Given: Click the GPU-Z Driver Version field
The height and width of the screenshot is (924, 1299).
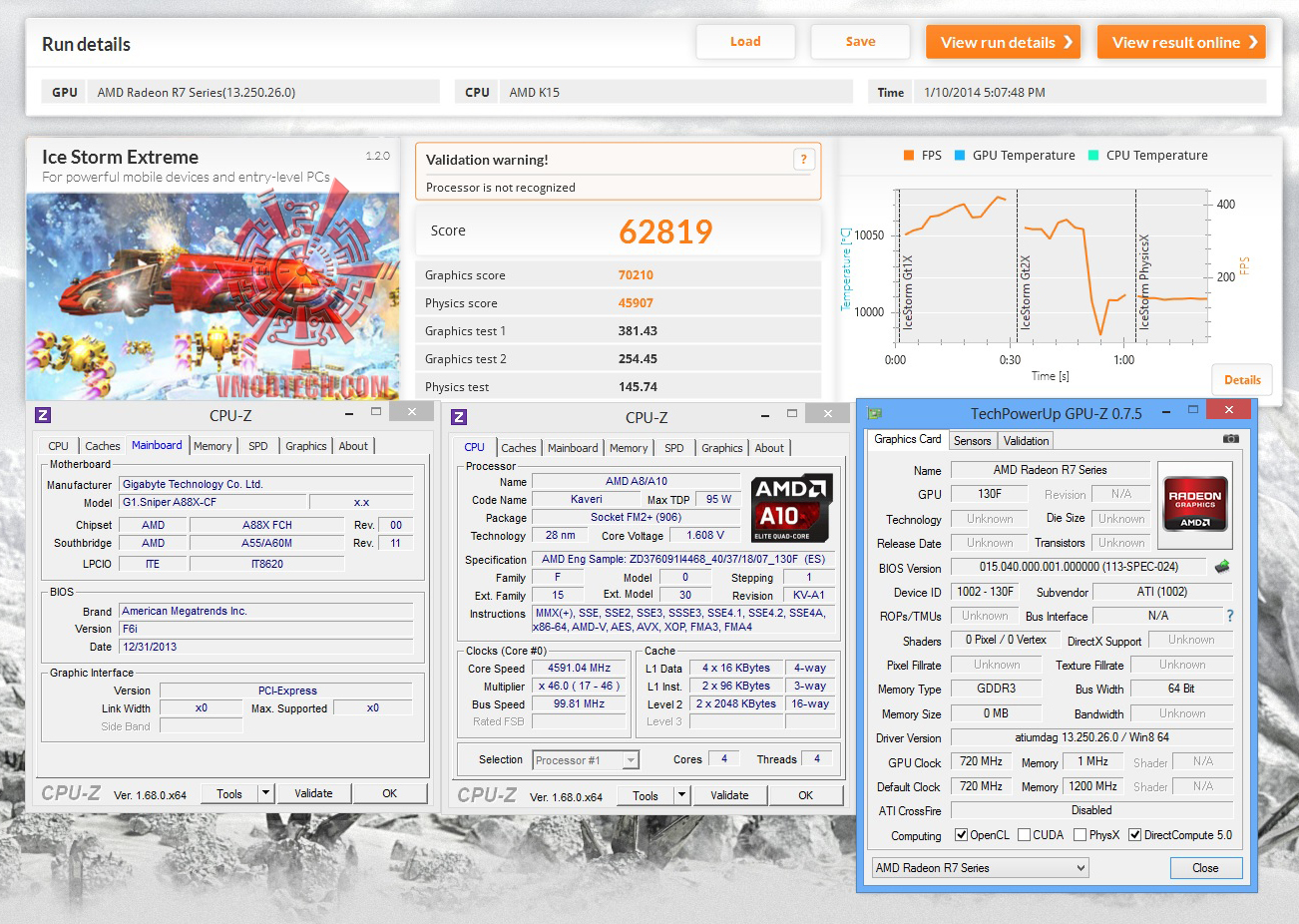Looking at the screenshot, I should click(1091, 737).
